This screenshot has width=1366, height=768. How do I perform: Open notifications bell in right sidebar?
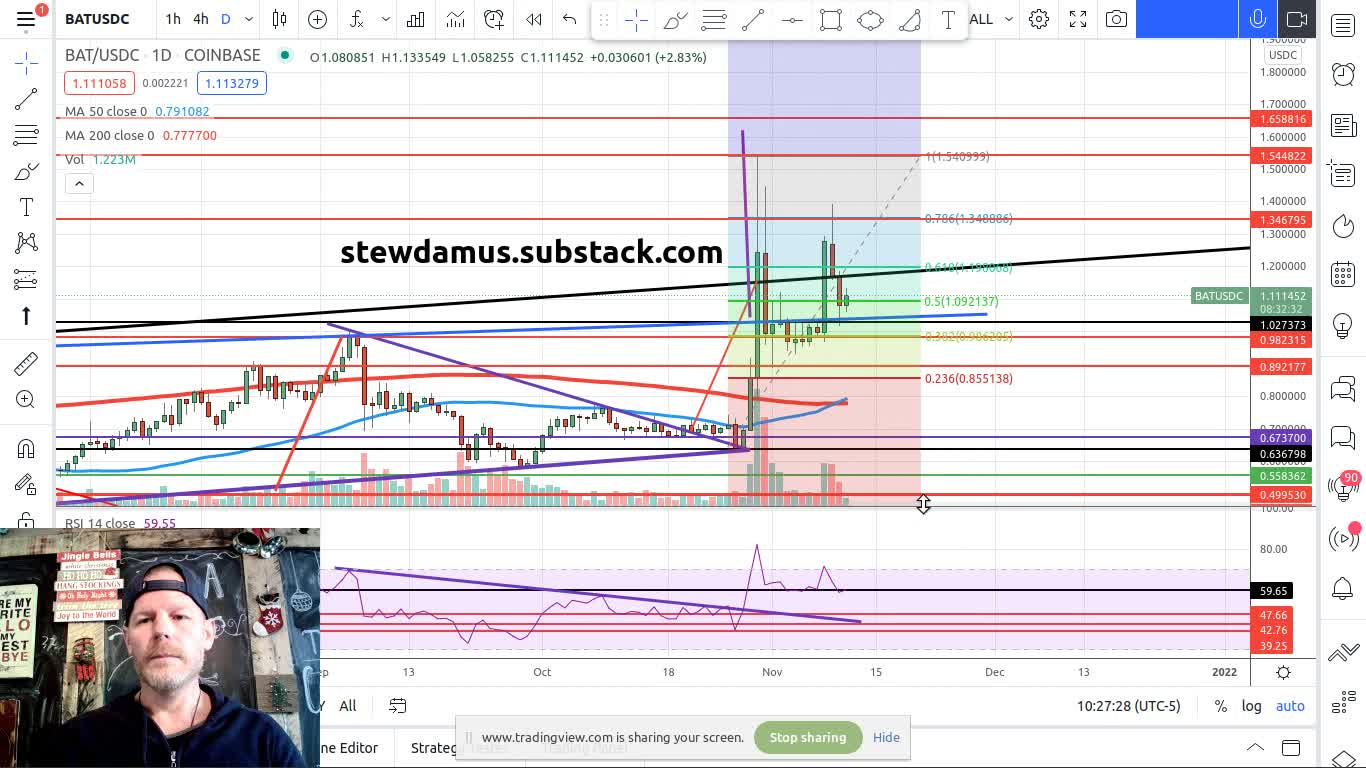pos(1343,587)
